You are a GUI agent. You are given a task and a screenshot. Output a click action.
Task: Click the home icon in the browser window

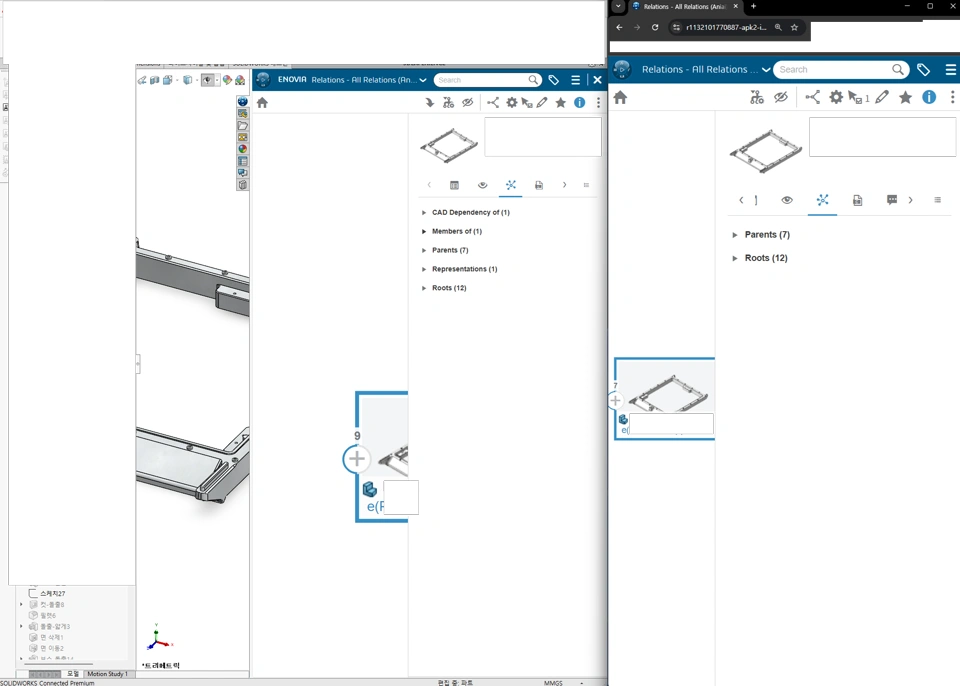620,97
